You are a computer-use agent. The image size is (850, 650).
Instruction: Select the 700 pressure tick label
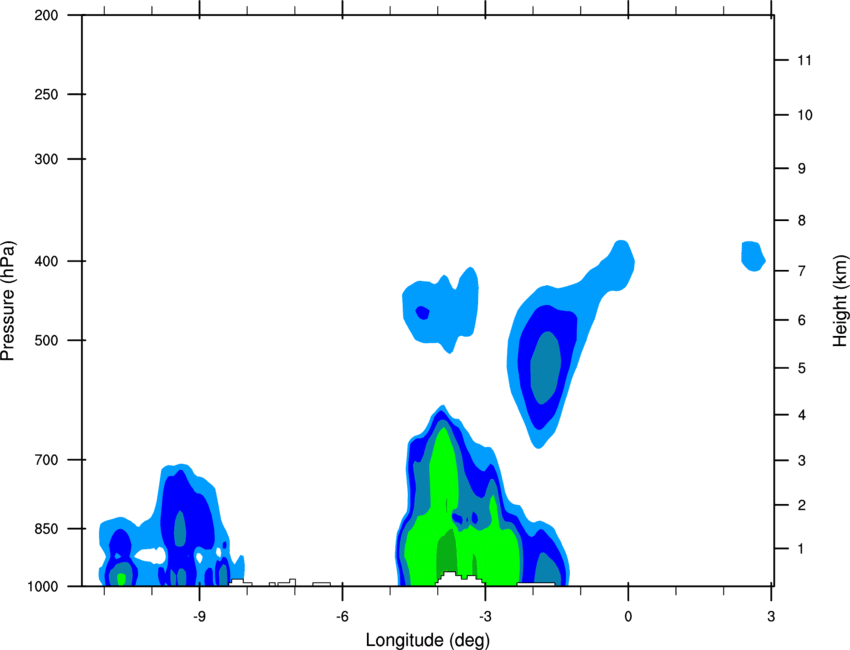[46, 460]
